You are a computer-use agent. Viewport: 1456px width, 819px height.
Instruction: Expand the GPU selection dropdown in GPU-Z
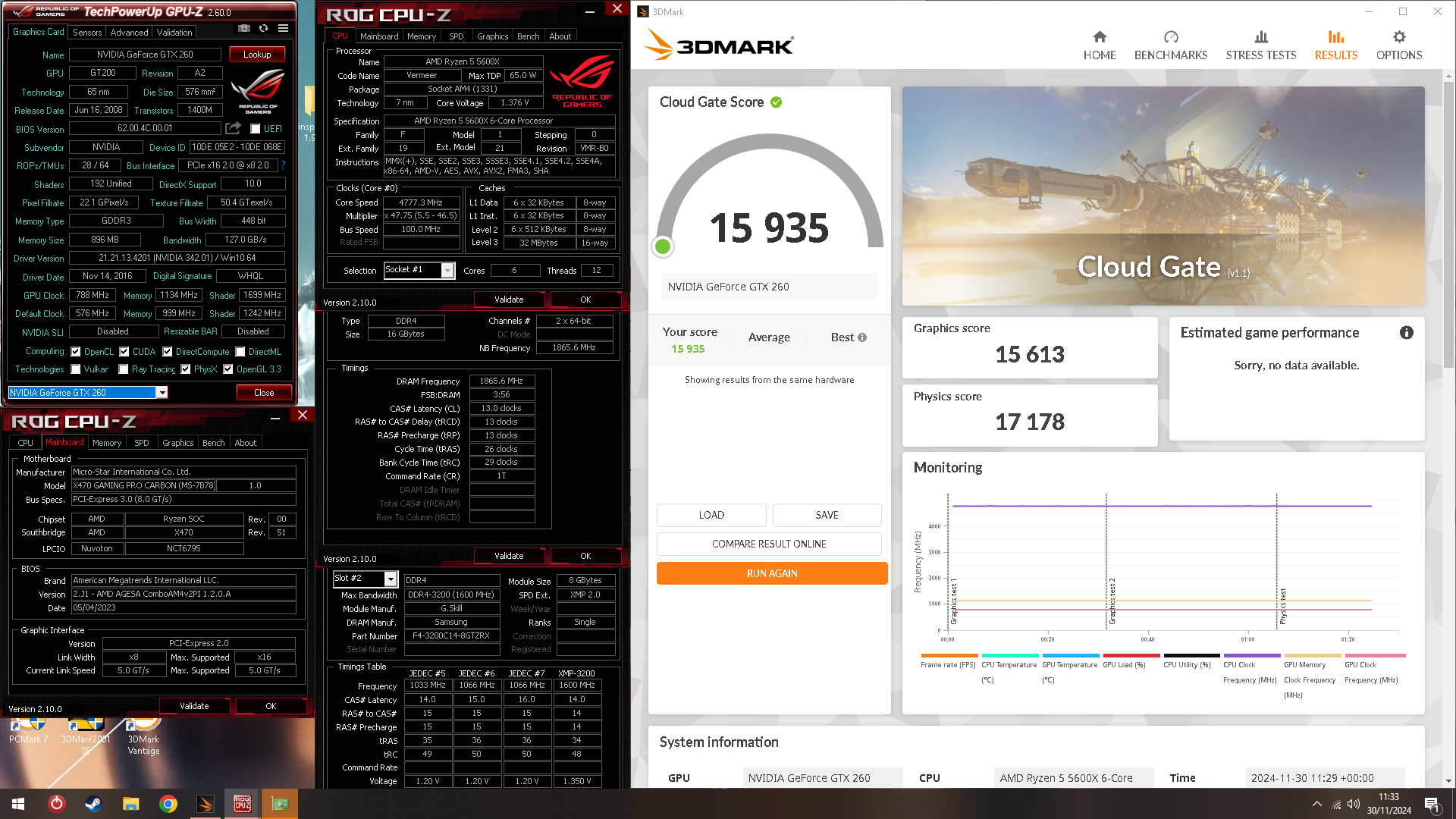coord(162,393)
